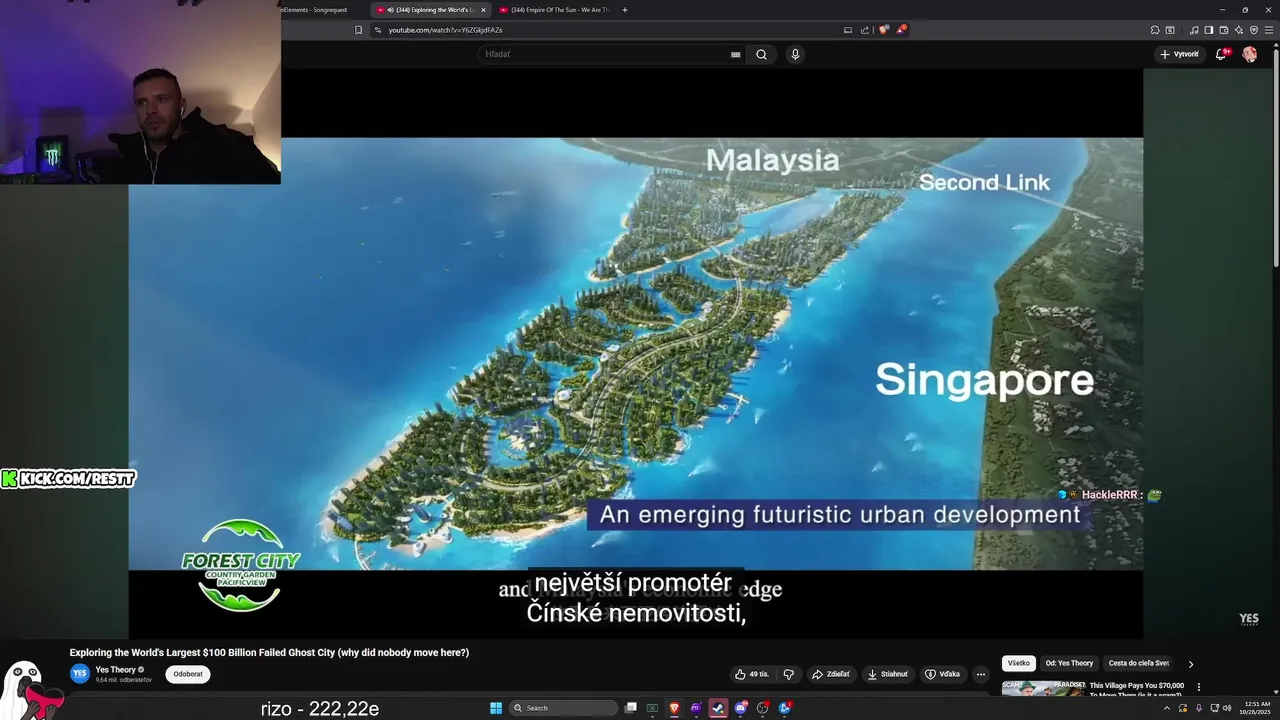Dislike the video with thumbs down

tap(788, 674)
